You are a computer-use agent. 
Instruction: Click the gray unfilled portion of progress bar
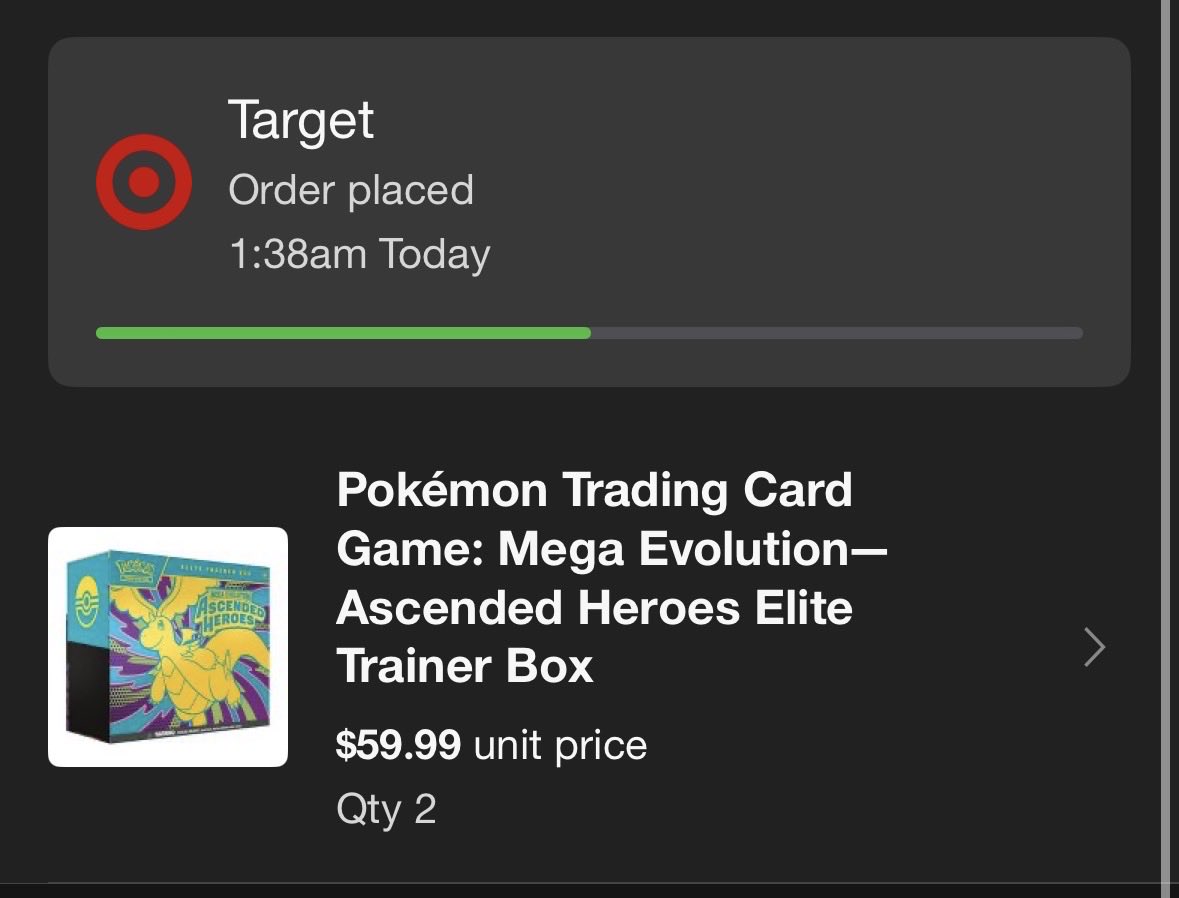coord(837,333)
